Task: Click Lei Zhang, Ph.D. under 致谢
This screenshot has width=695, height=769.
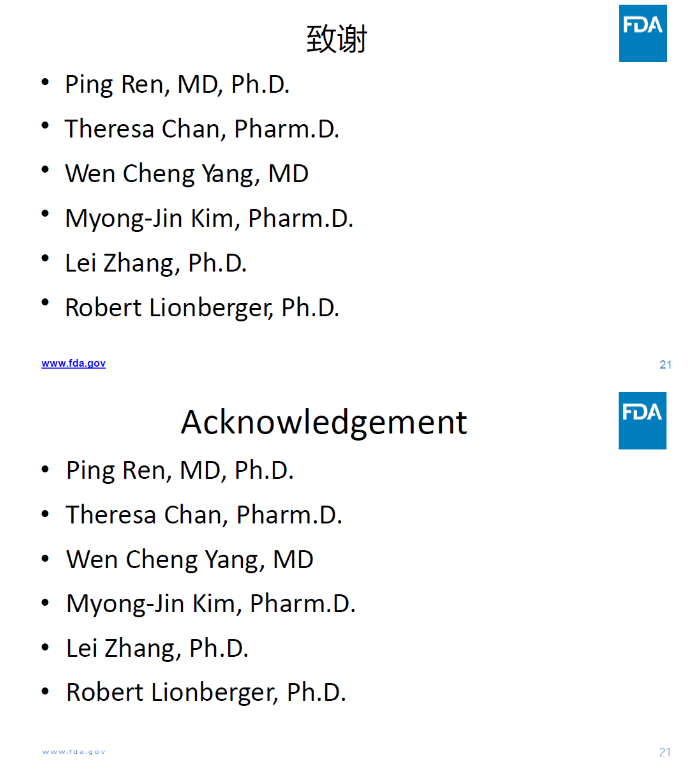Action: [x=155, y=263]
